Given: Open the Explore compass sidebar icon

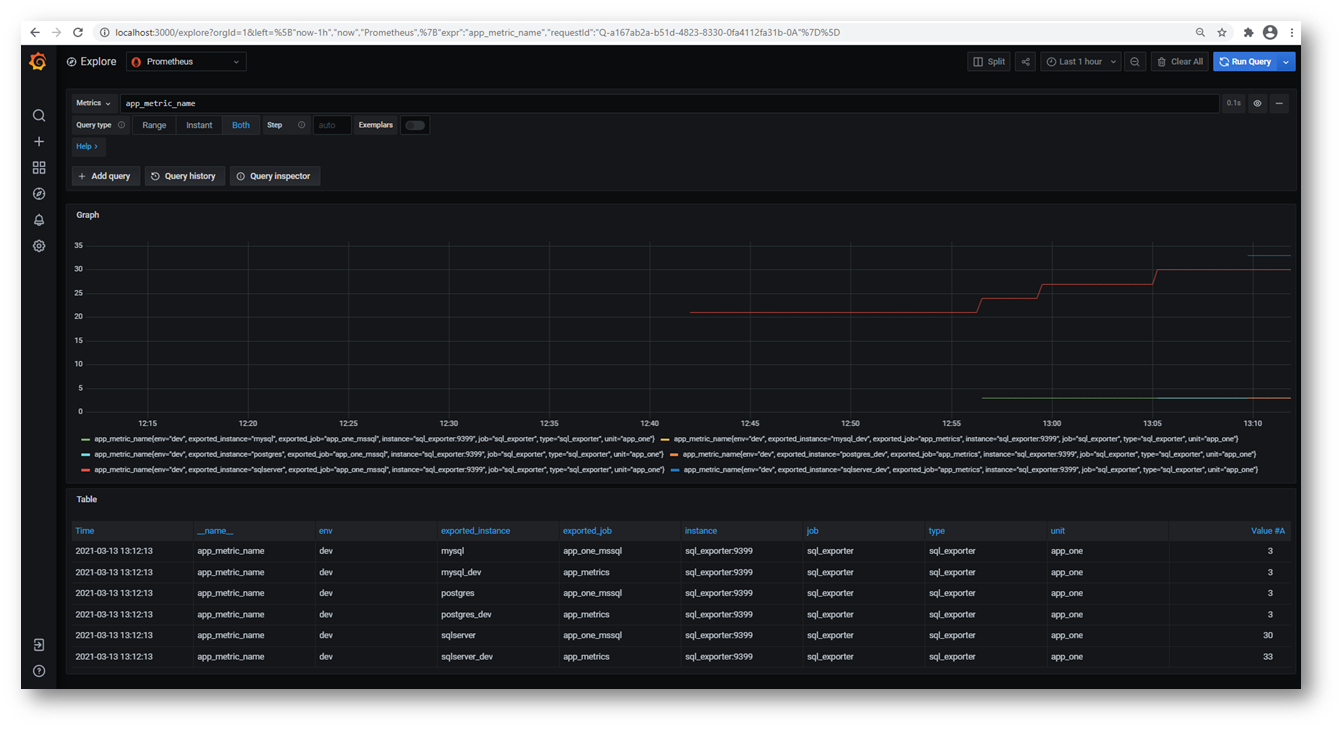Looking at the screenshot, I should tap(39, 194).
